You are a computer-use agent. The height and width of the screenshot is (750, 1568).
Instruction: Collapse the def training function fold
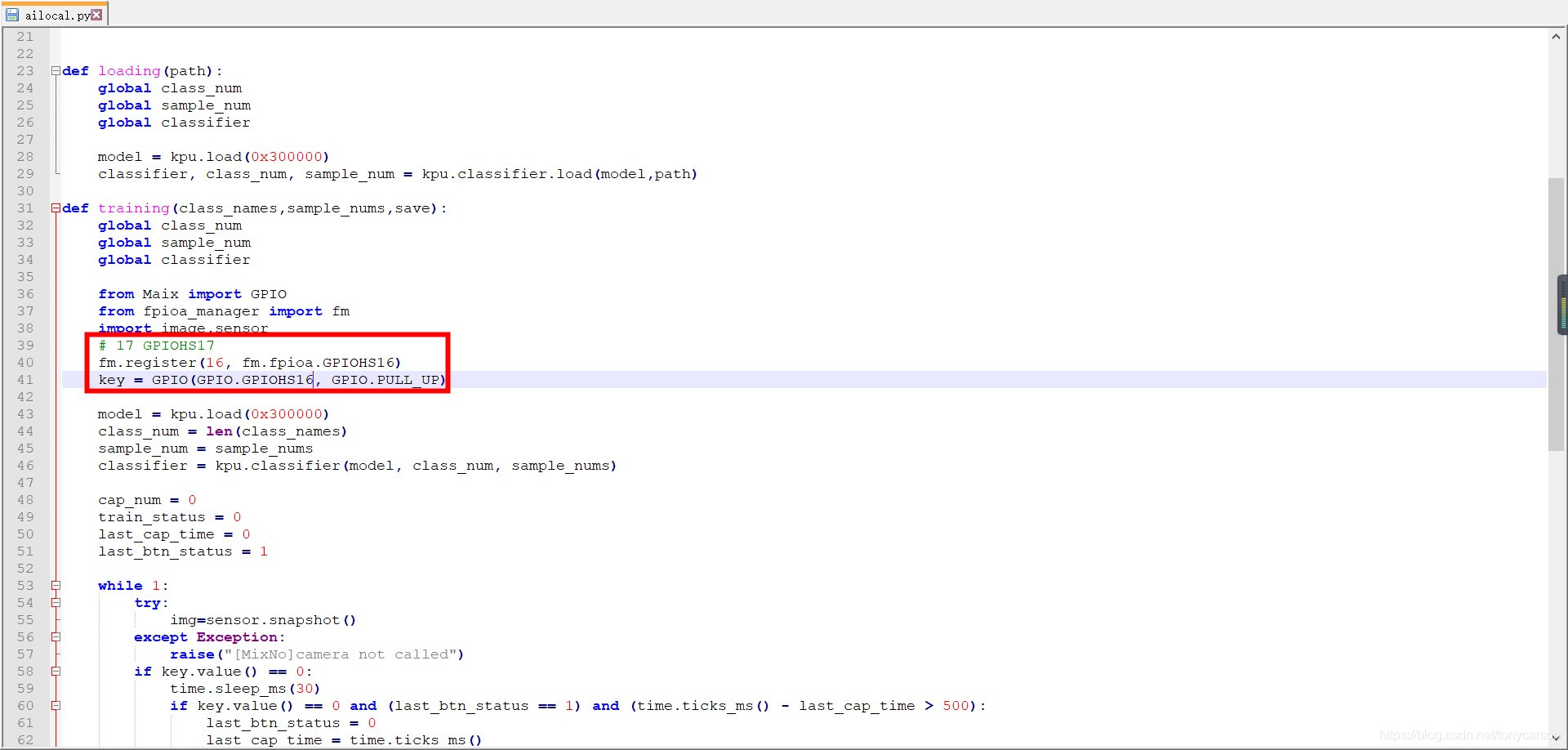[56, 208]
